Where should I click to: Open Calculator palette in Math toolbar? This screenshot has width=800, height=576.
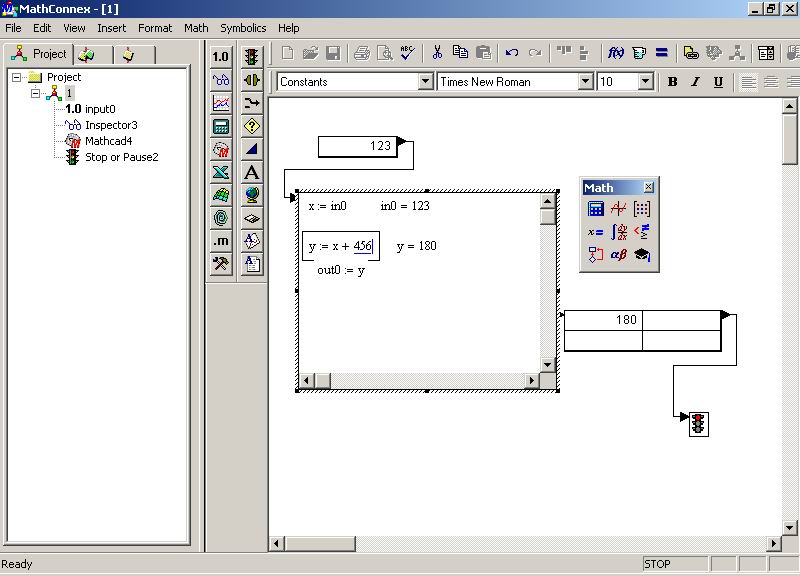tap(595, 209)
